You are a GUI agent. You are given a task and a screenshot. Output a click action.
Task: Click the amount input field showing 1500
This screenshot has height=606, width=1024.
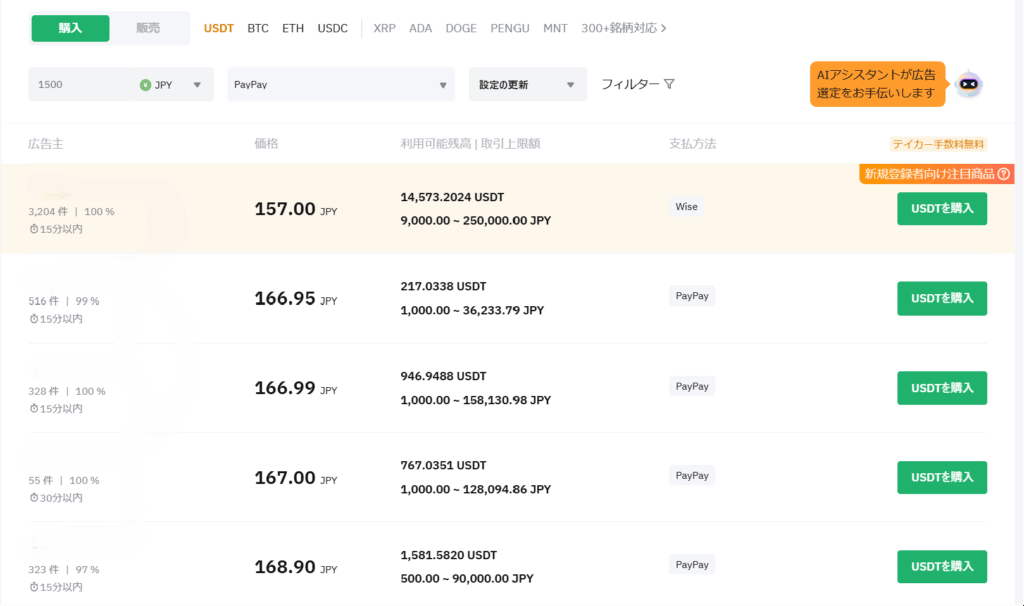80,85
